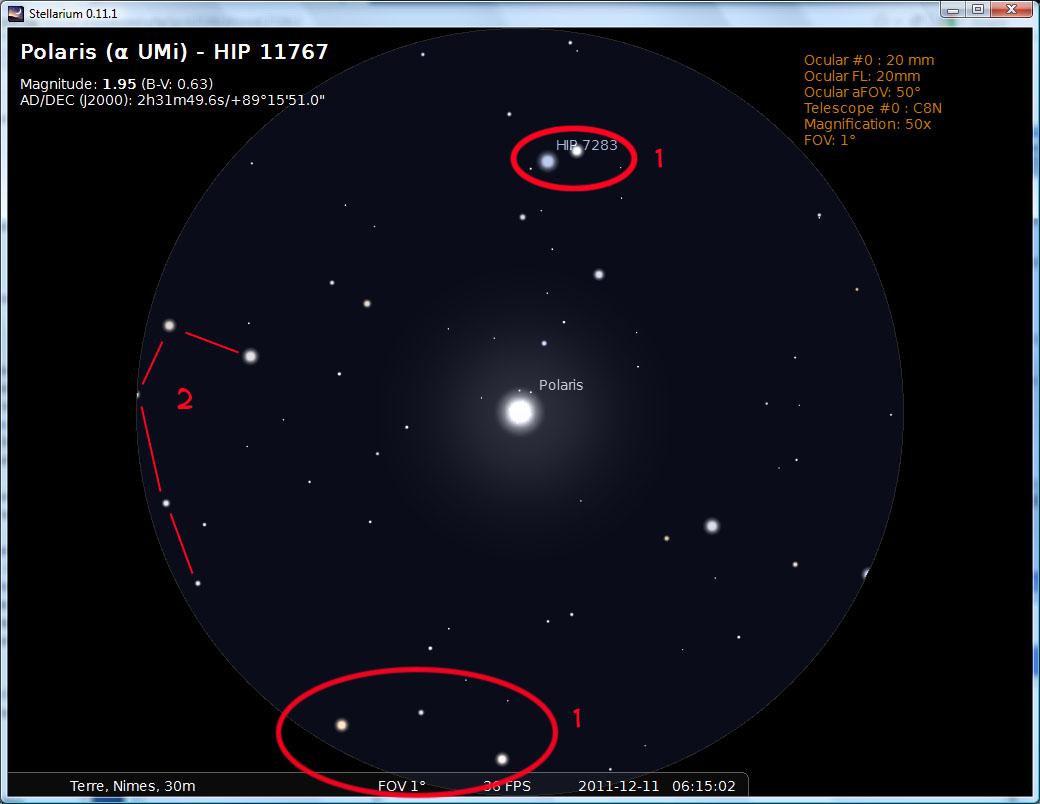Click the 'Ocular FL: 20mm' text

coord(862,76)
